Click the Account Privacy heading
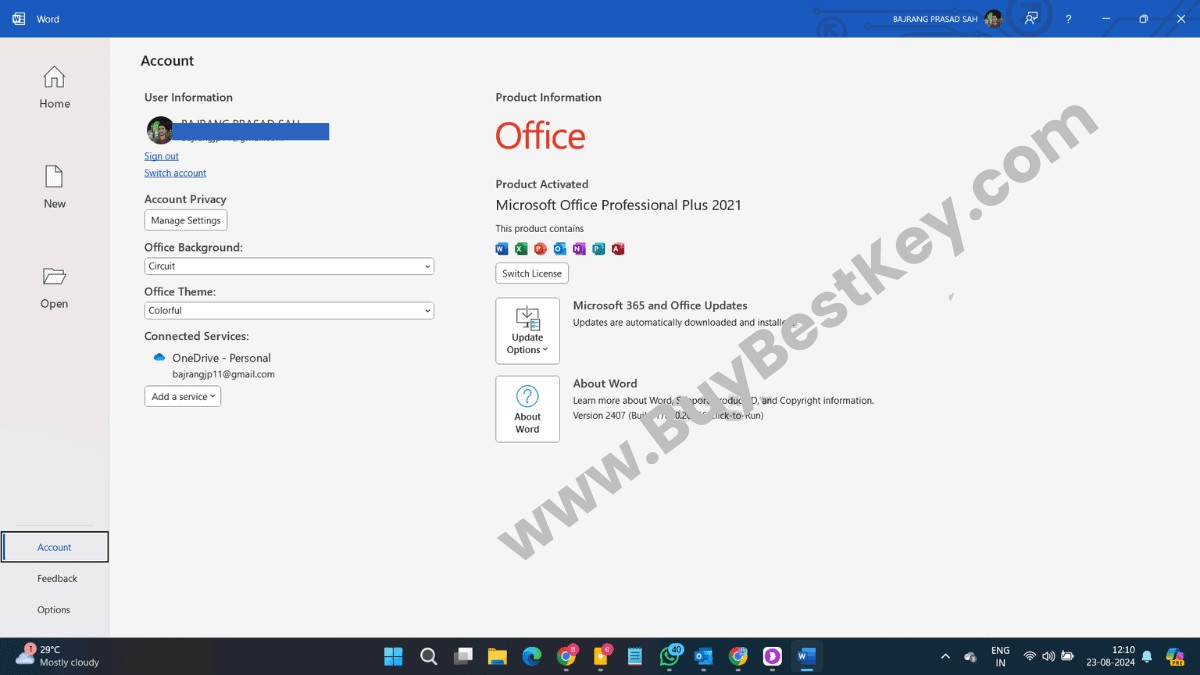Image resolution: width=1200 pixels, height=675 pixels. tap(185, 199)
